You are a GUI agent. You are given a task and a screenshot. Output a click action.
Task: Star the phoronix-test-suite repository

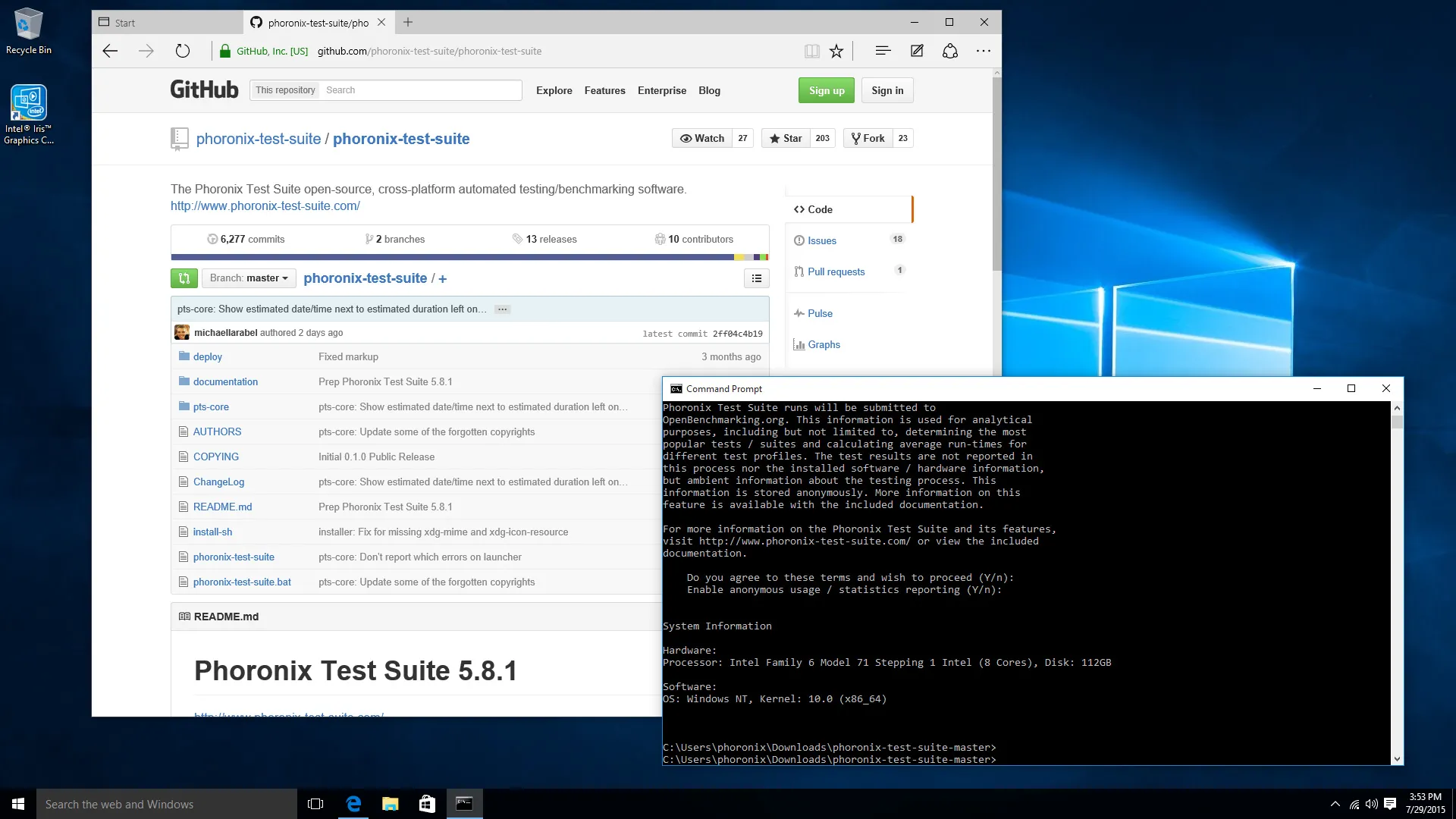tap(786, 138)
